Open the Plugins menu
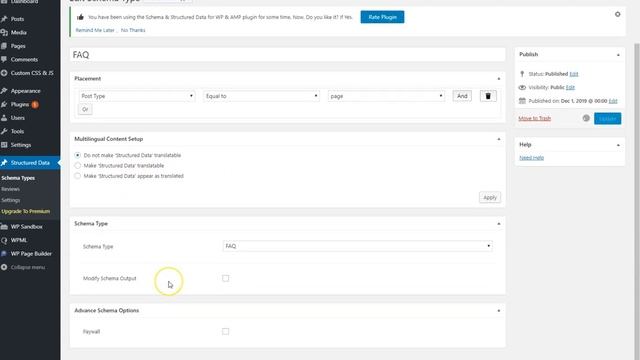Image resolution: width=640 pixels, height=360 pixels. (20, 104)
